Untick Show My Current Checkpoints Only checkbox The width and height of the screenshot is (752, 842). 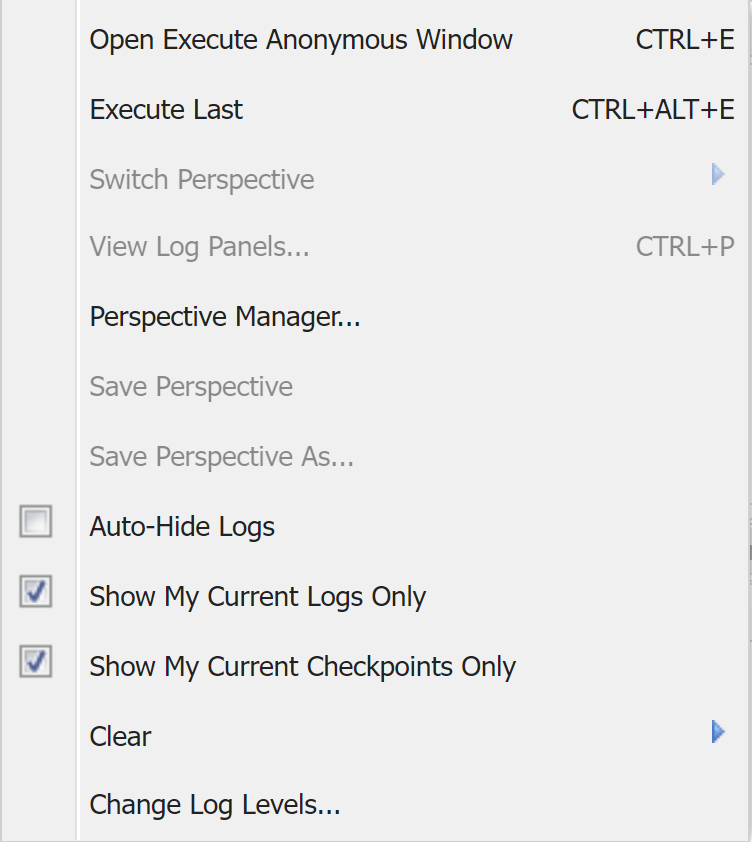36,662
